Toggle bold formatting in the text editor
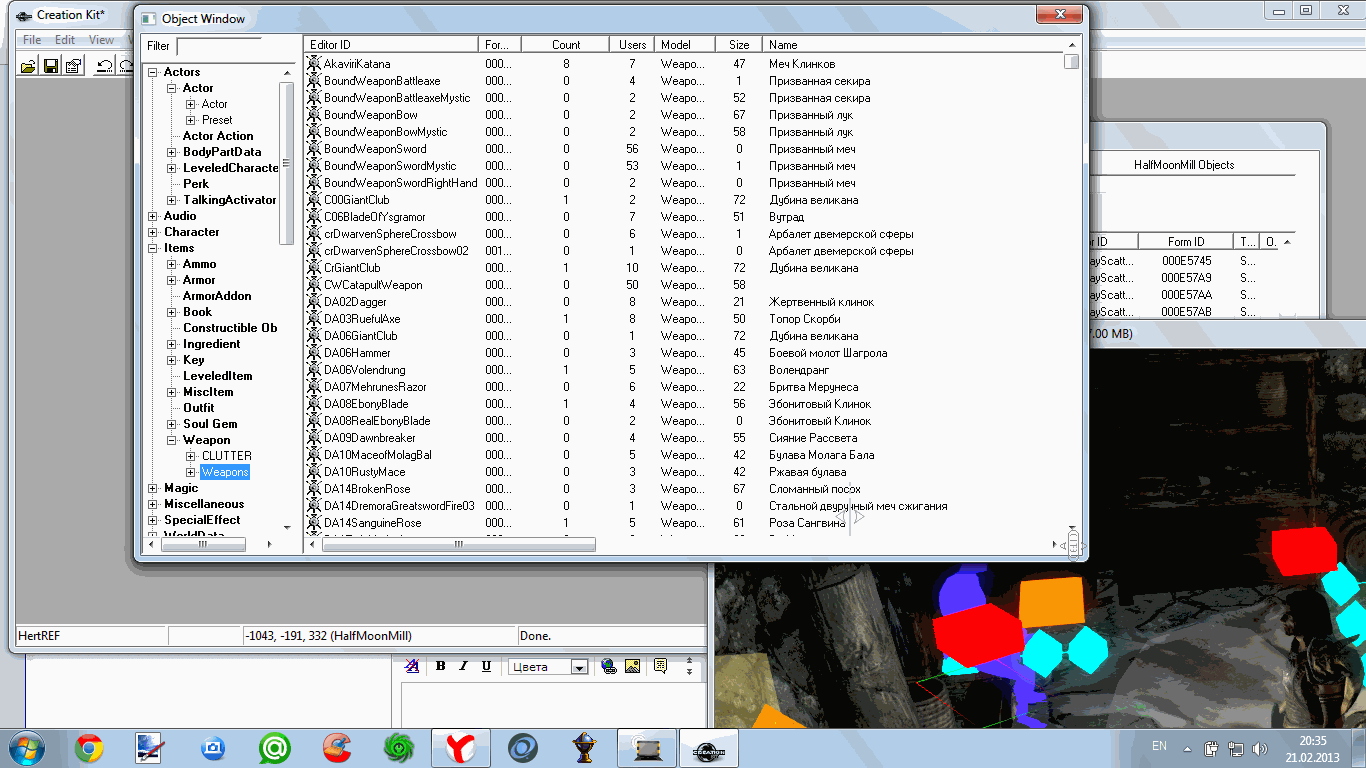 (441, 666)
